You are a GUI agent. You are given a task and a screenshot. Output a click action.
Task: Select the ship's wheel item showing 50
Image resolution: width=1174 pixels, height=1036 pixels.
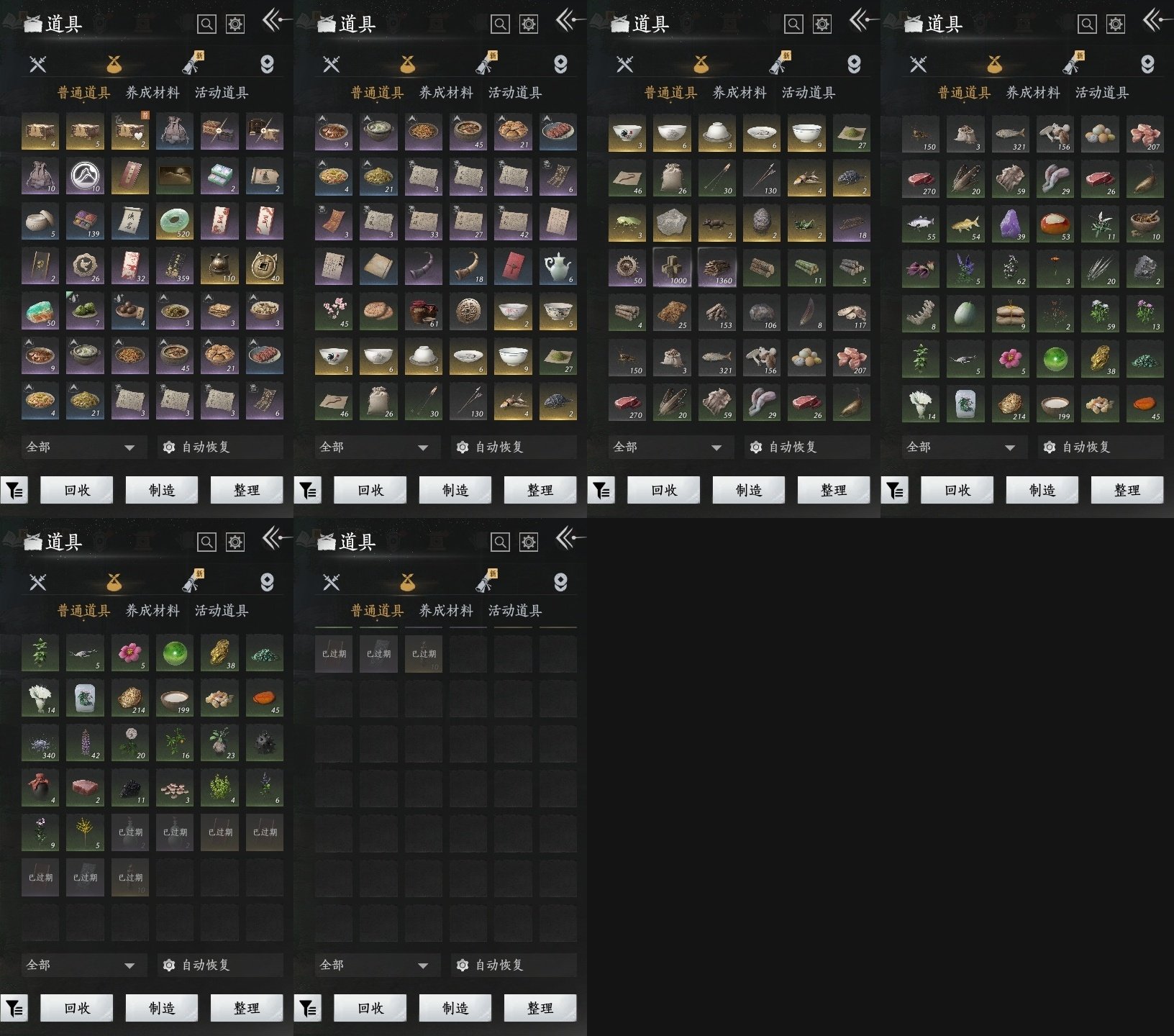coord(627,268)
